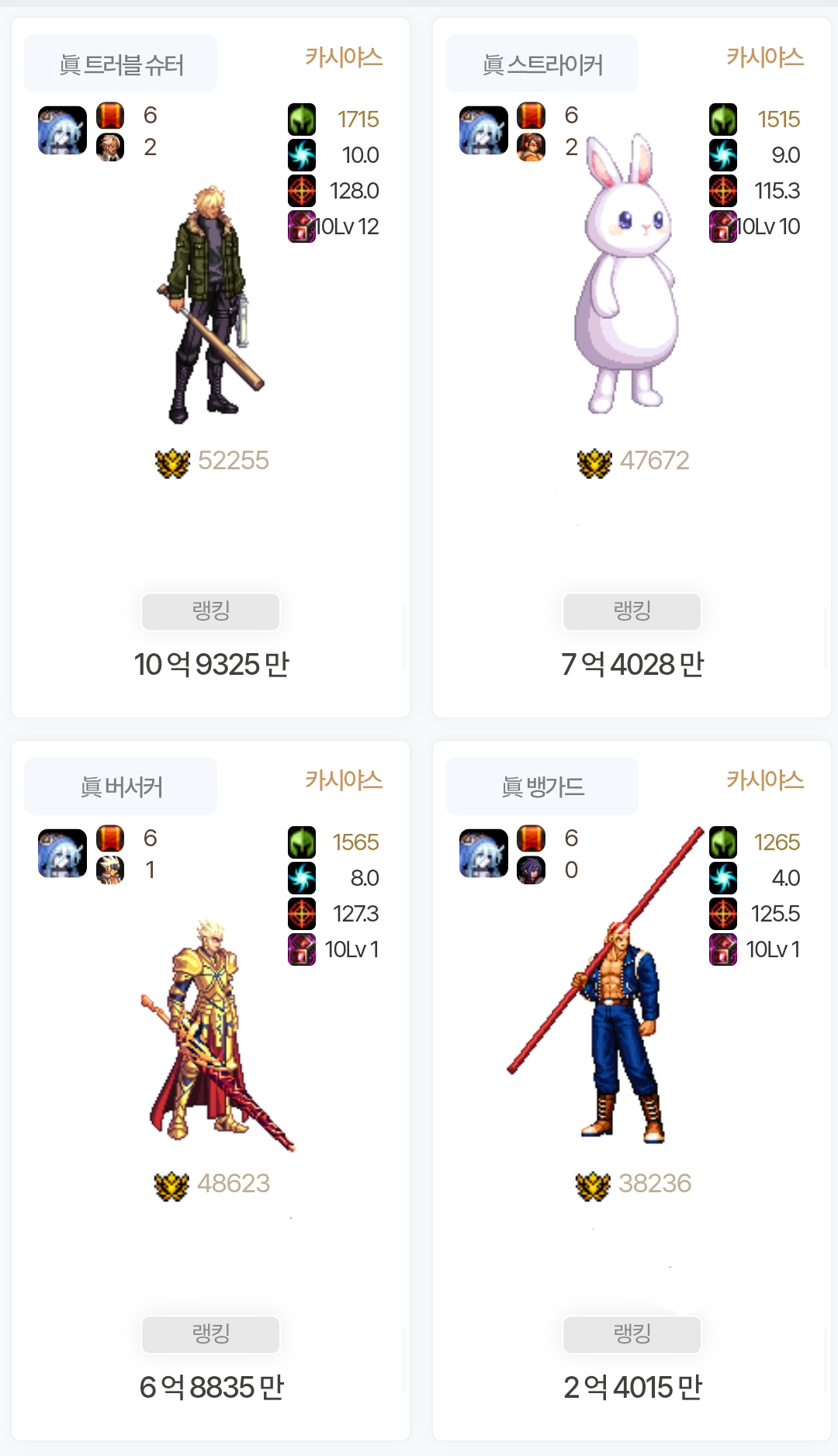838x1456 pixels.
Task: Click the gold crest icon beside 48623
Action: pyautogui.click(x=171, y=1185)
